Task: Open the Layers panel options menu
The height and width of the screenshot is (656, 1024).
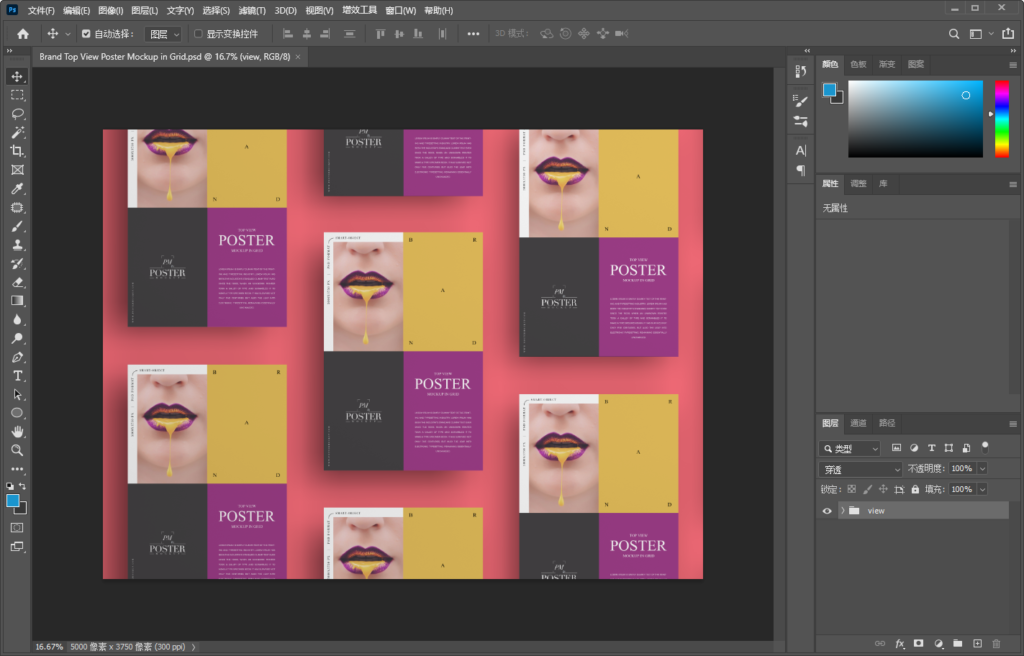Action: click(x=1013, y=423)
